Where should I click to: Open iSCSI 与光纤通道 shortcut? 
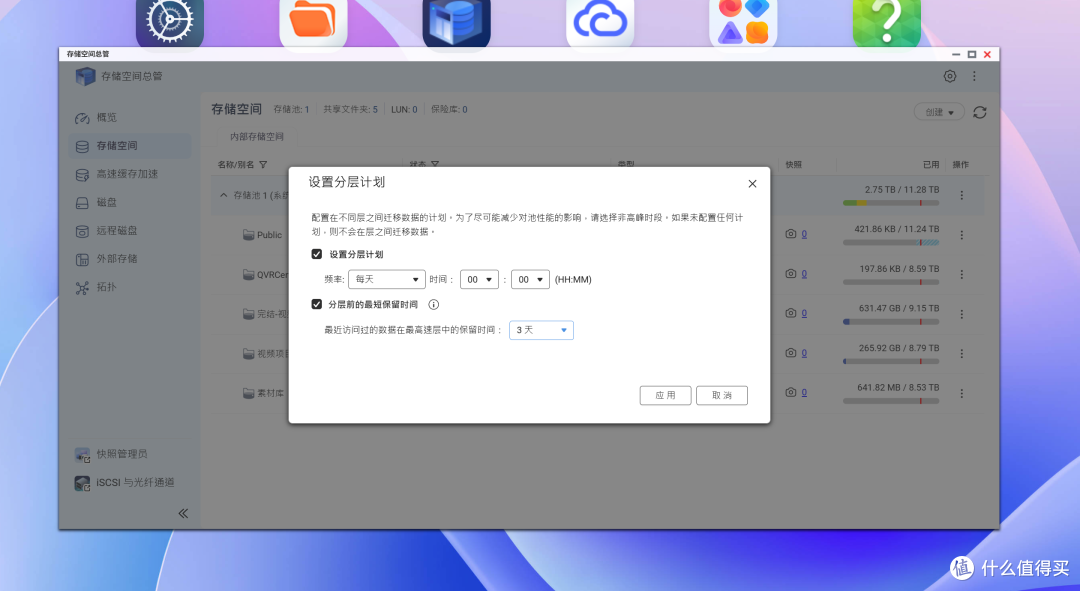coord(125,483)
